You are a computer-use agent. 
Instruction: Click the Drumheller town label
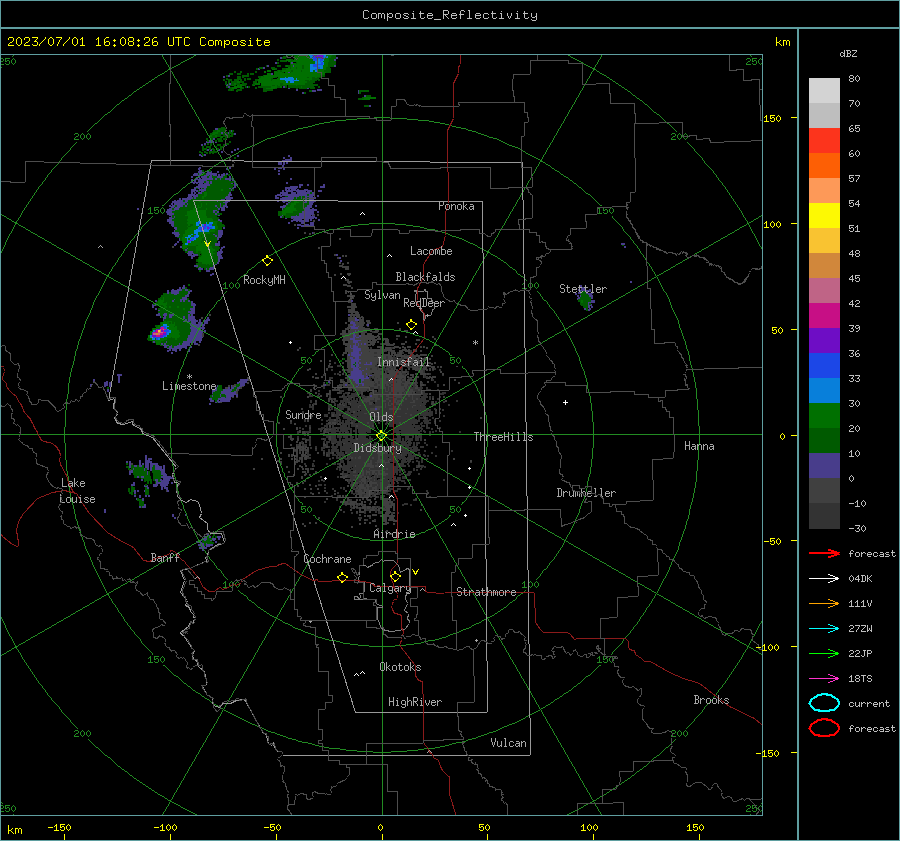point(586,493)
